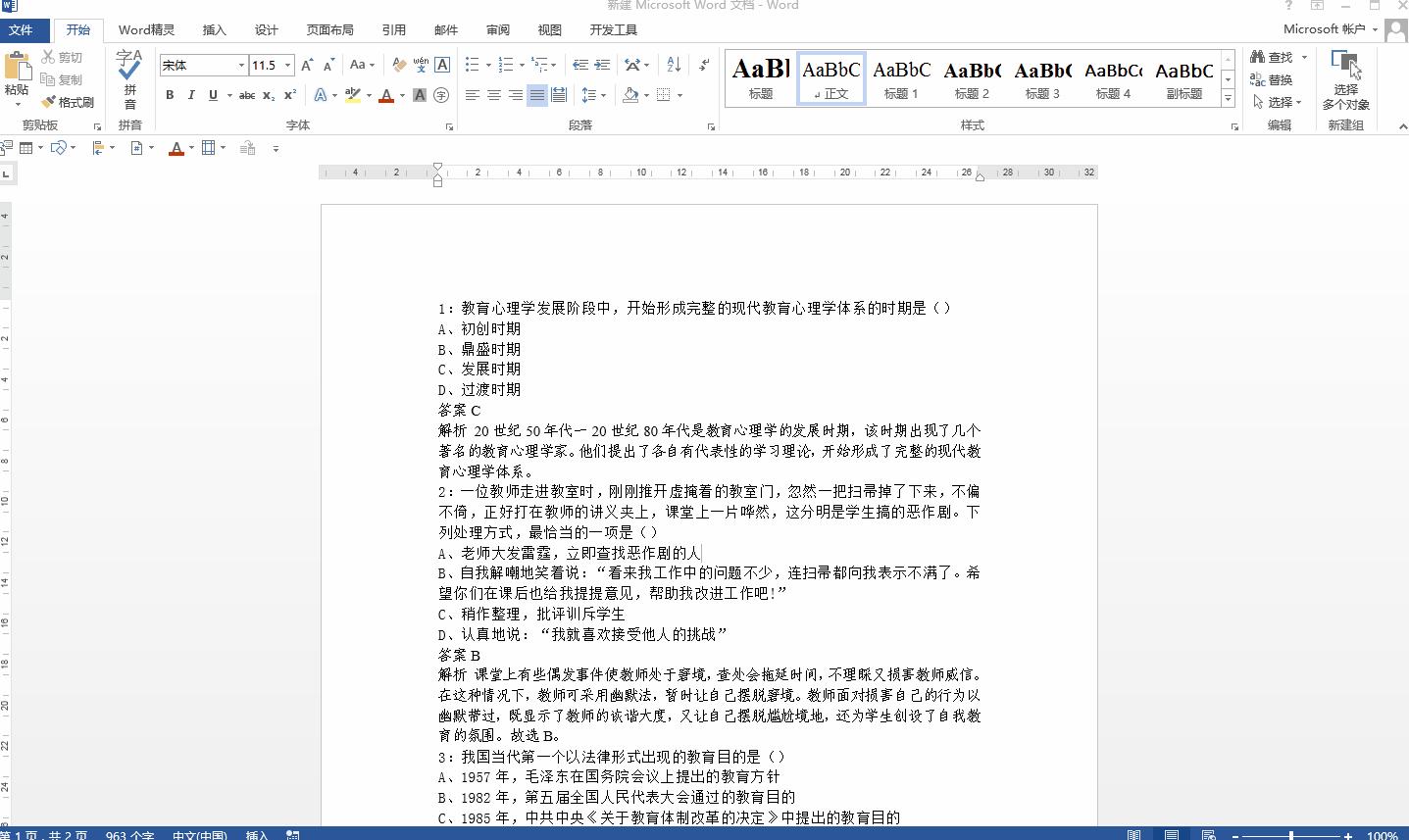Viewport: 1409px width, 840px height.
Task: Switch to the 插入 ribbon tab
Action: tap(214, 29)
